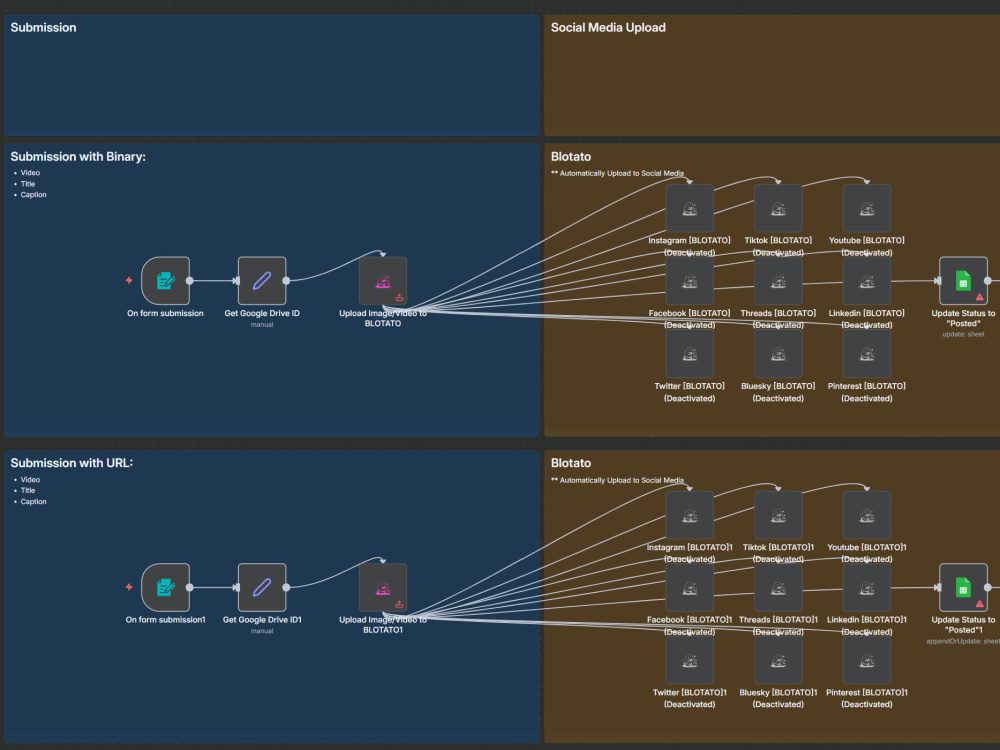
Task: Select the Instagram [BLOTATO] node
Action: [x=689, y=209]
